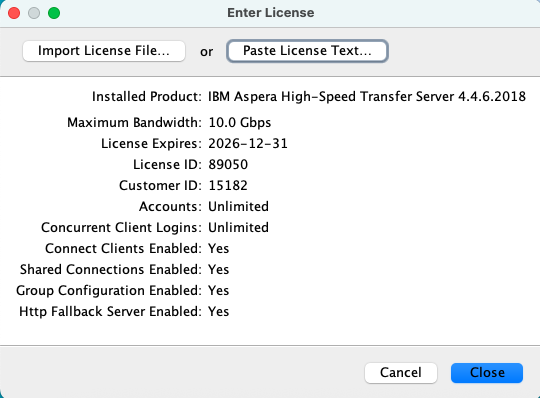Click the gray minimize titlebar button

(x=34, y=13)
